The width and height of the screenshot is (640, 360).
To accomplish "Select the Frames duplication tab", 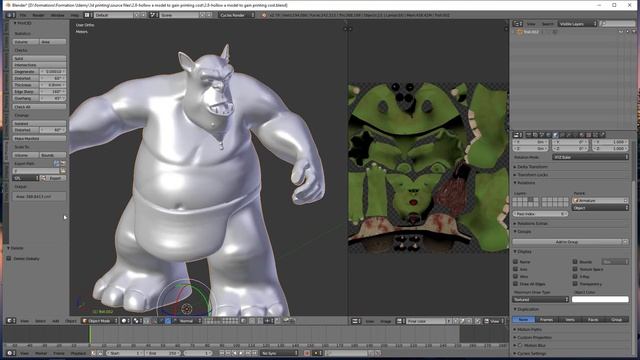I will point(546,320).
